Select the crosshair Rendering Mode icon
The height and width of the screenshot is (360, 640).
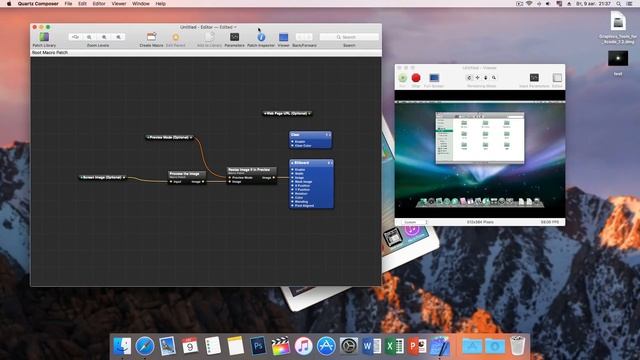(477, 78)
